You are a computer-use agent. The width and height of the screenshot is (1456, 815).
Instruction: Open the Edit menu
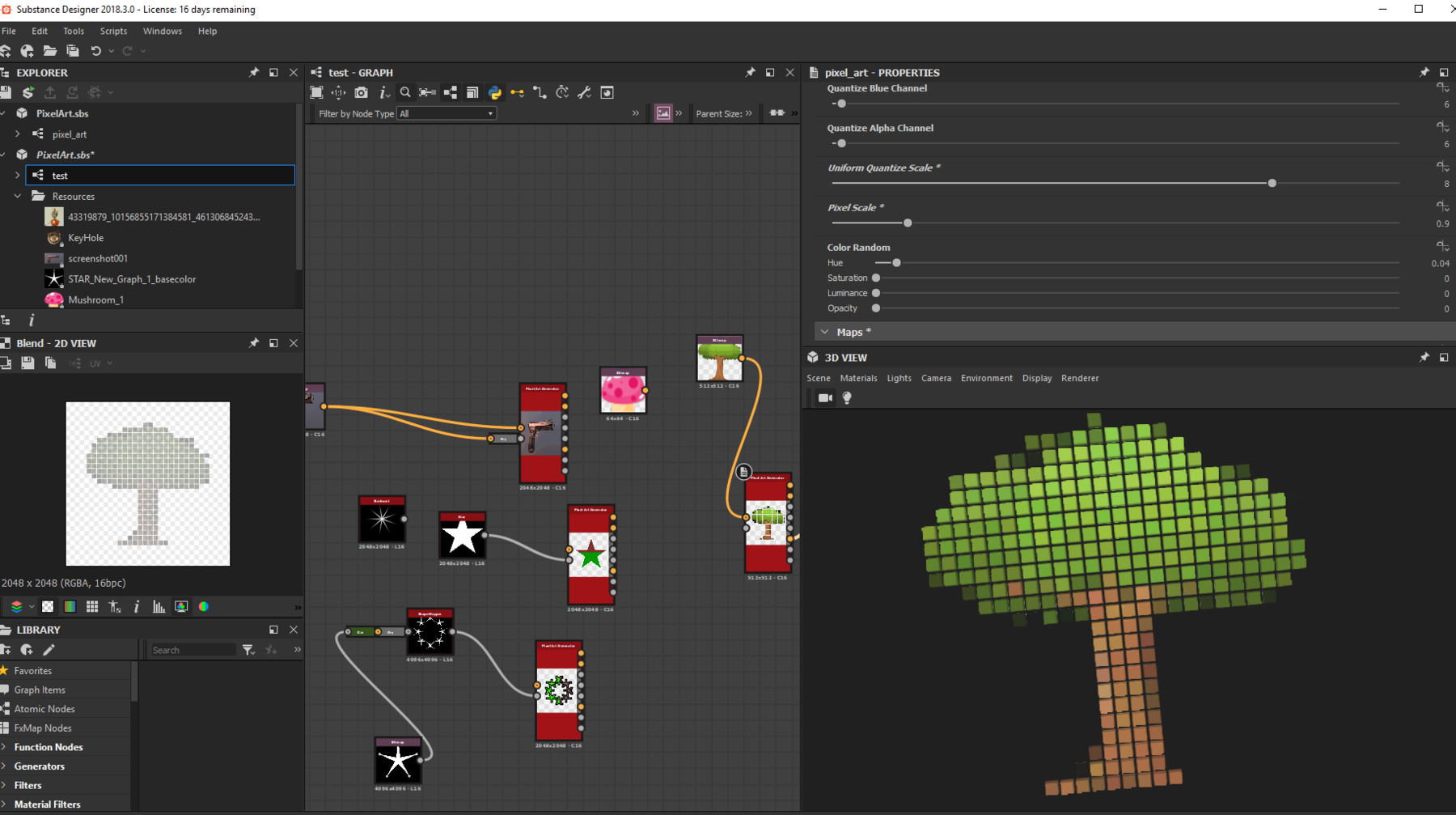[40, 31]
